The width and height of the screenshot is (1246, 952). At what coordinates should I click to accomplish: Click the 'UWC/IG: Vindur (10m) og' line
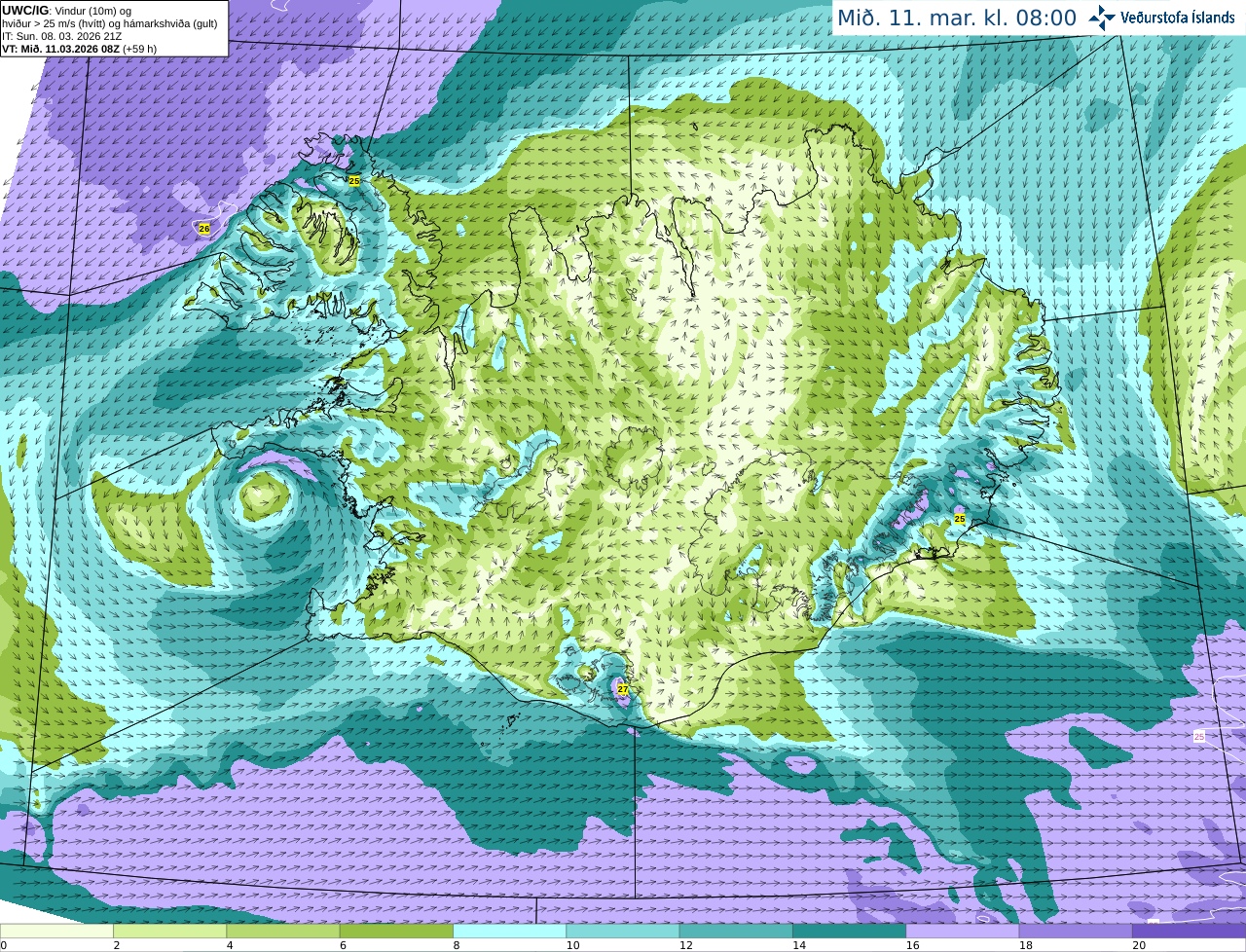pos(66,11)
